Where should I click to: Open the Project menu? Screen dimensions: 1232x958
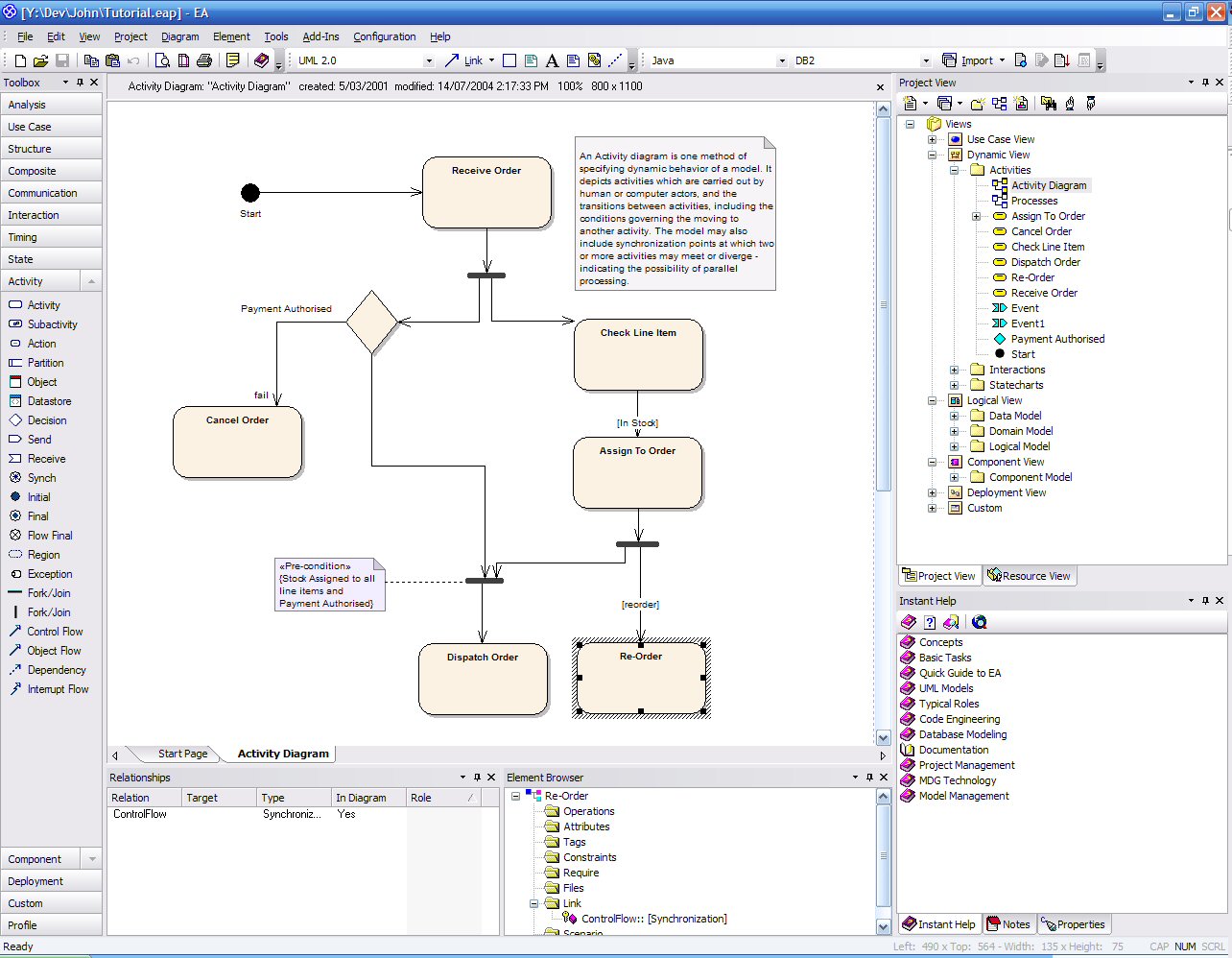point(130,36)
